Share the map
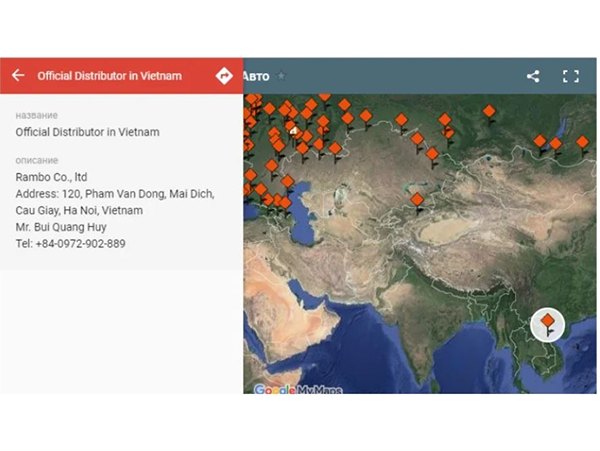This screenshot has height=451, width=600. pyautogui.click(x=533, y=76)
